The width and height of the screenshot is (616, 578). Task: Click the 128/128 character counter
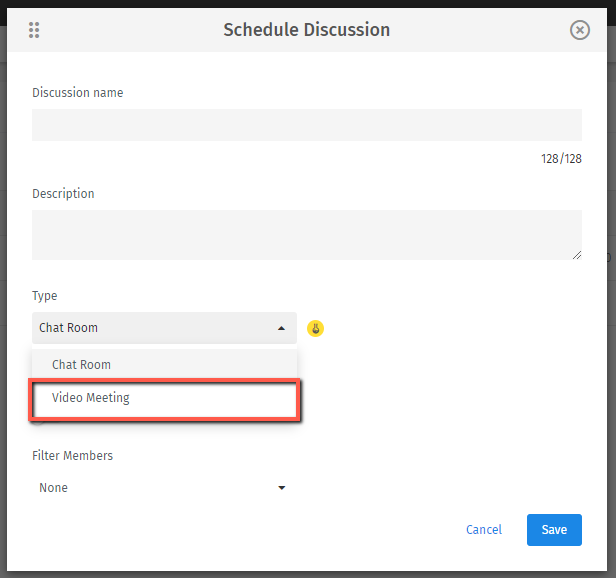click(561, 158)
